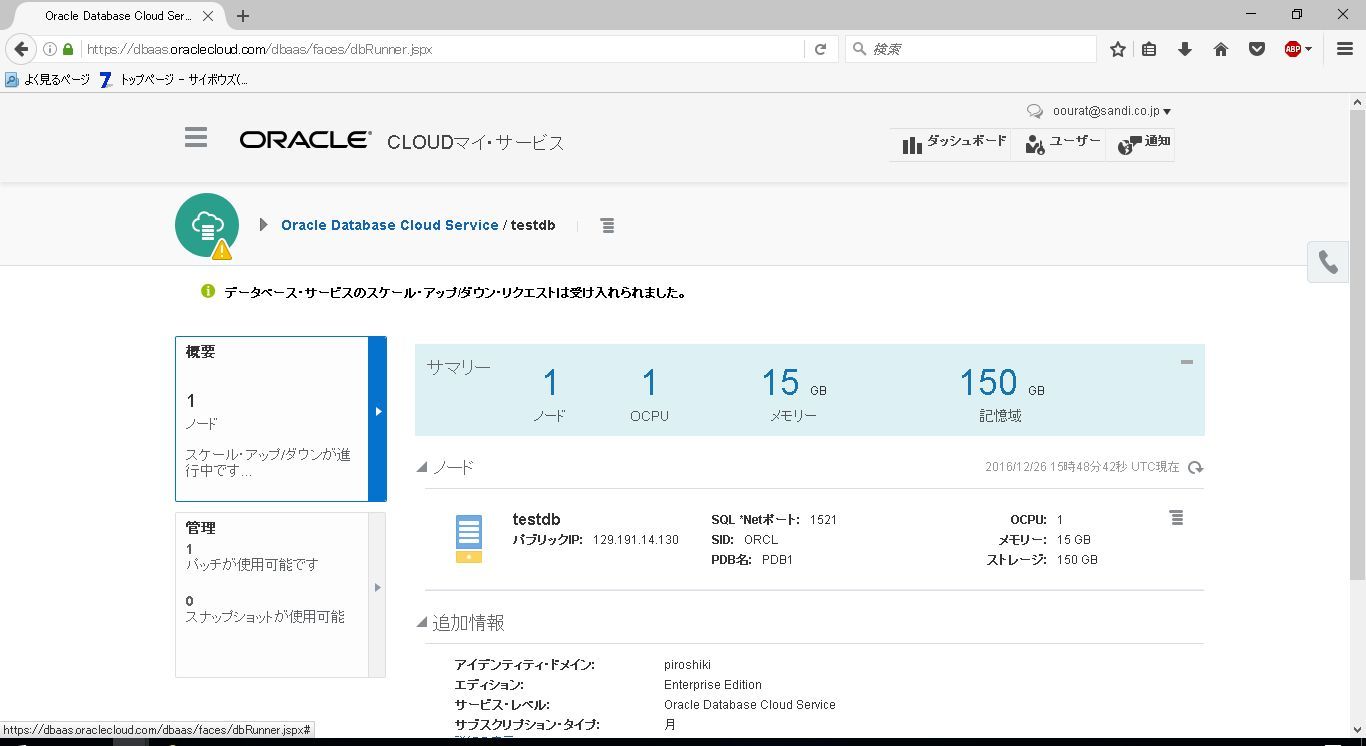1366x746 pixels.
Task: Click the phone contact icon
Action: pyautogui.click(x=1328, y=262)
